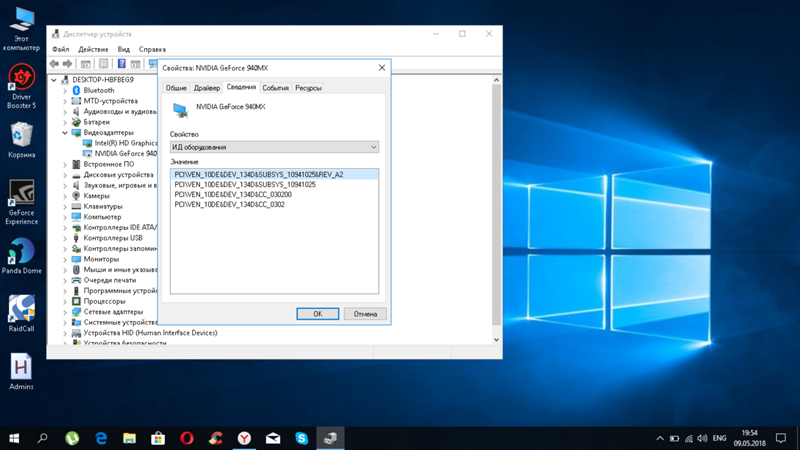Expand the Встроенное ПО category

[65, 164]
